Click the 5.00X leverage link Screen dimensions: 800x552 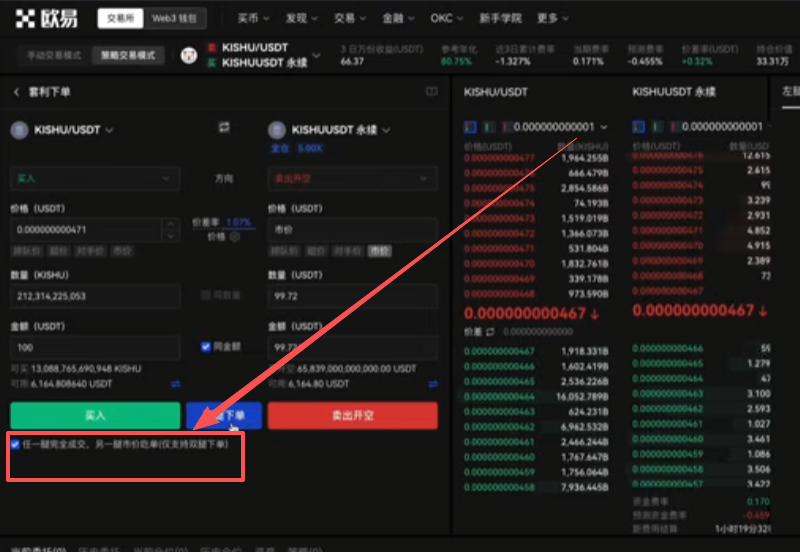pos(310,148)
